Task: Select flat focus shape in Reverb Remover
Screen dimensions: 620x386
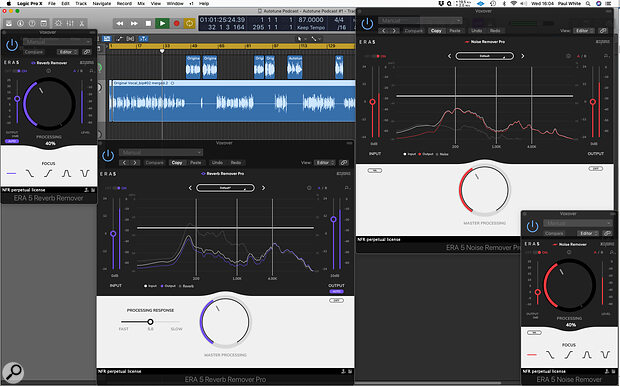Action: [x=11, y=173]
